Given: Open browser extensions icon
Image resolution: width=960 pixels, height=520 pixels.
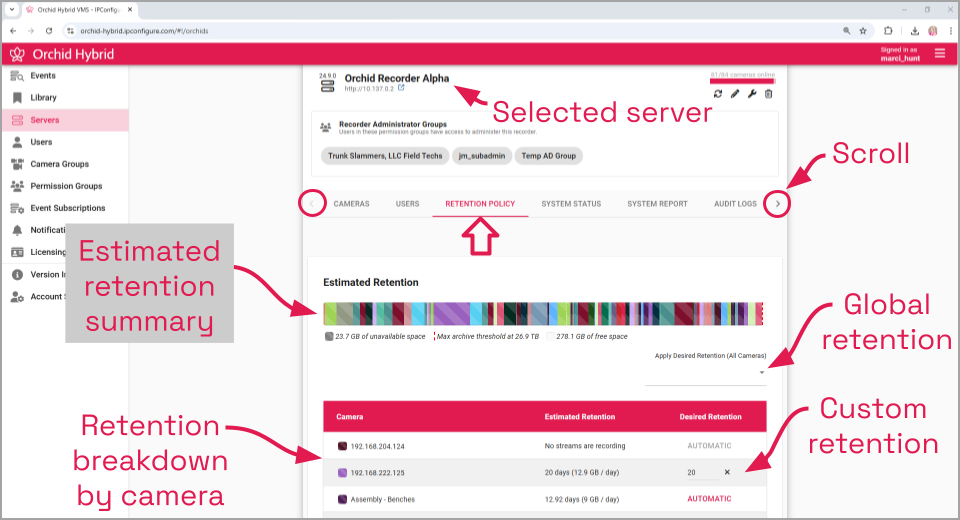Looking at the screenshot, I should [888, 31].
